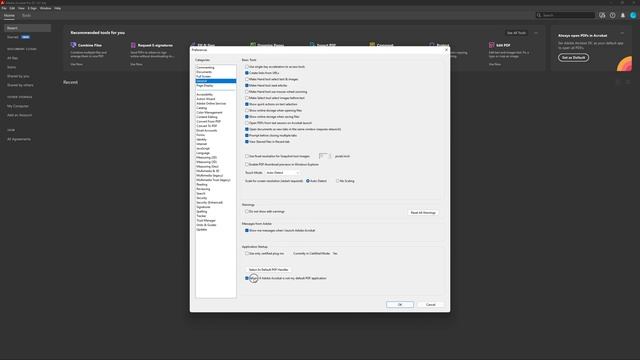
Task: Open the notifications bell icon
Action: 623,15
